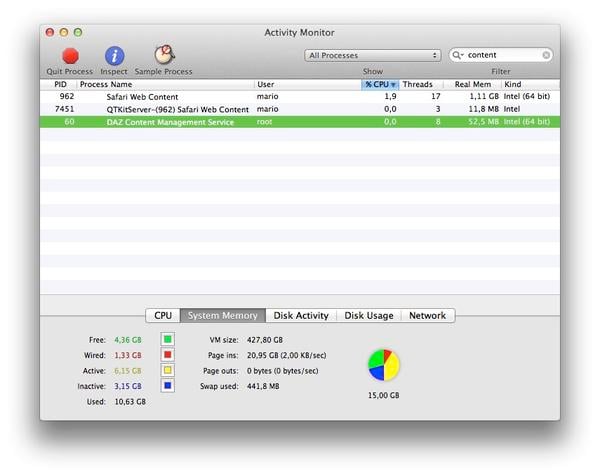Click the 'root' user cell
Image resolution: width=600 pixels, height=476 pixels.
coord(264,122)
